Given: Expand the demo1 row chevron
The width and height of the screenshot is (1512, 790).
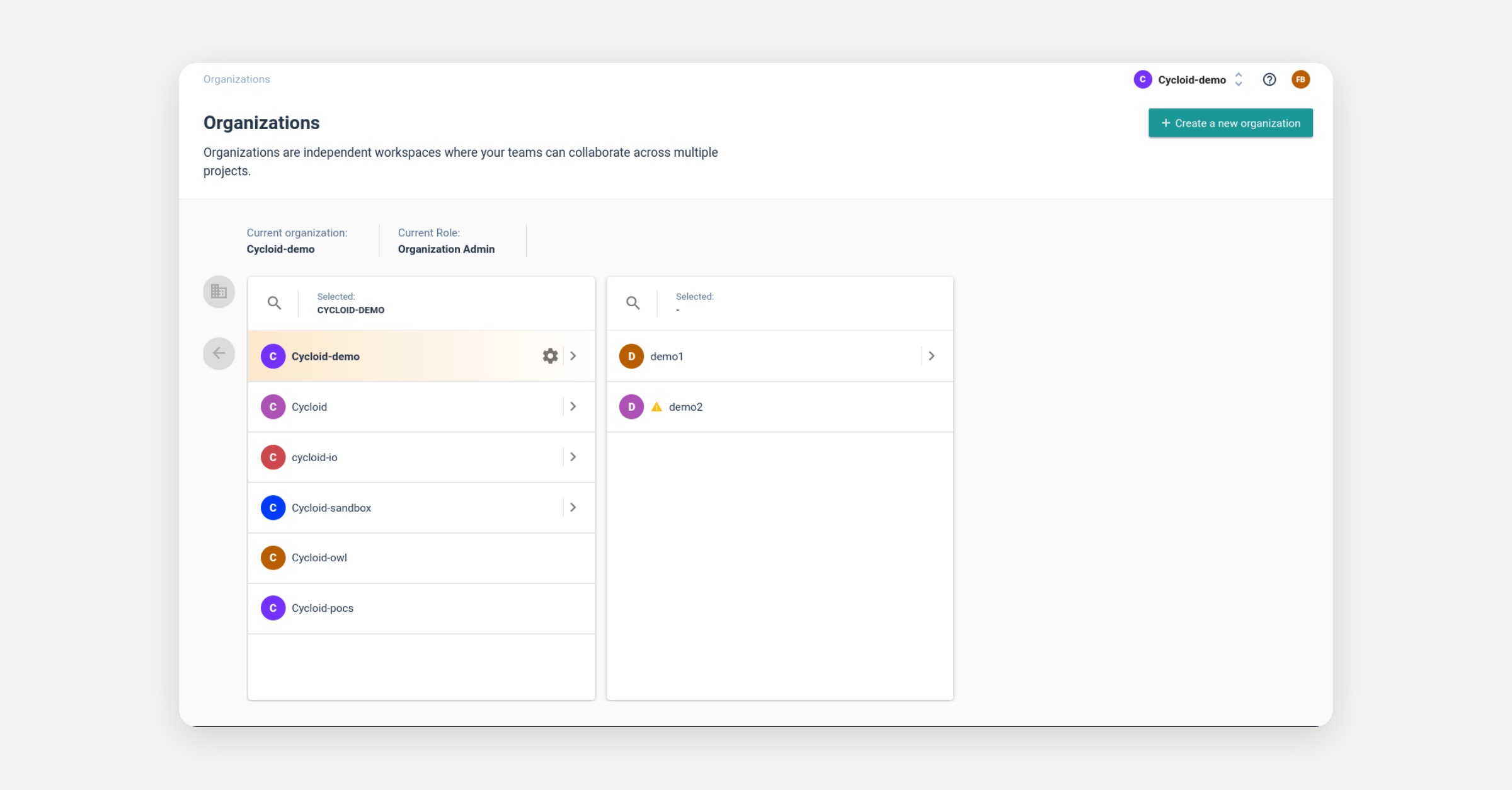Looking at the screenshot, I should (x=932, y=356).
